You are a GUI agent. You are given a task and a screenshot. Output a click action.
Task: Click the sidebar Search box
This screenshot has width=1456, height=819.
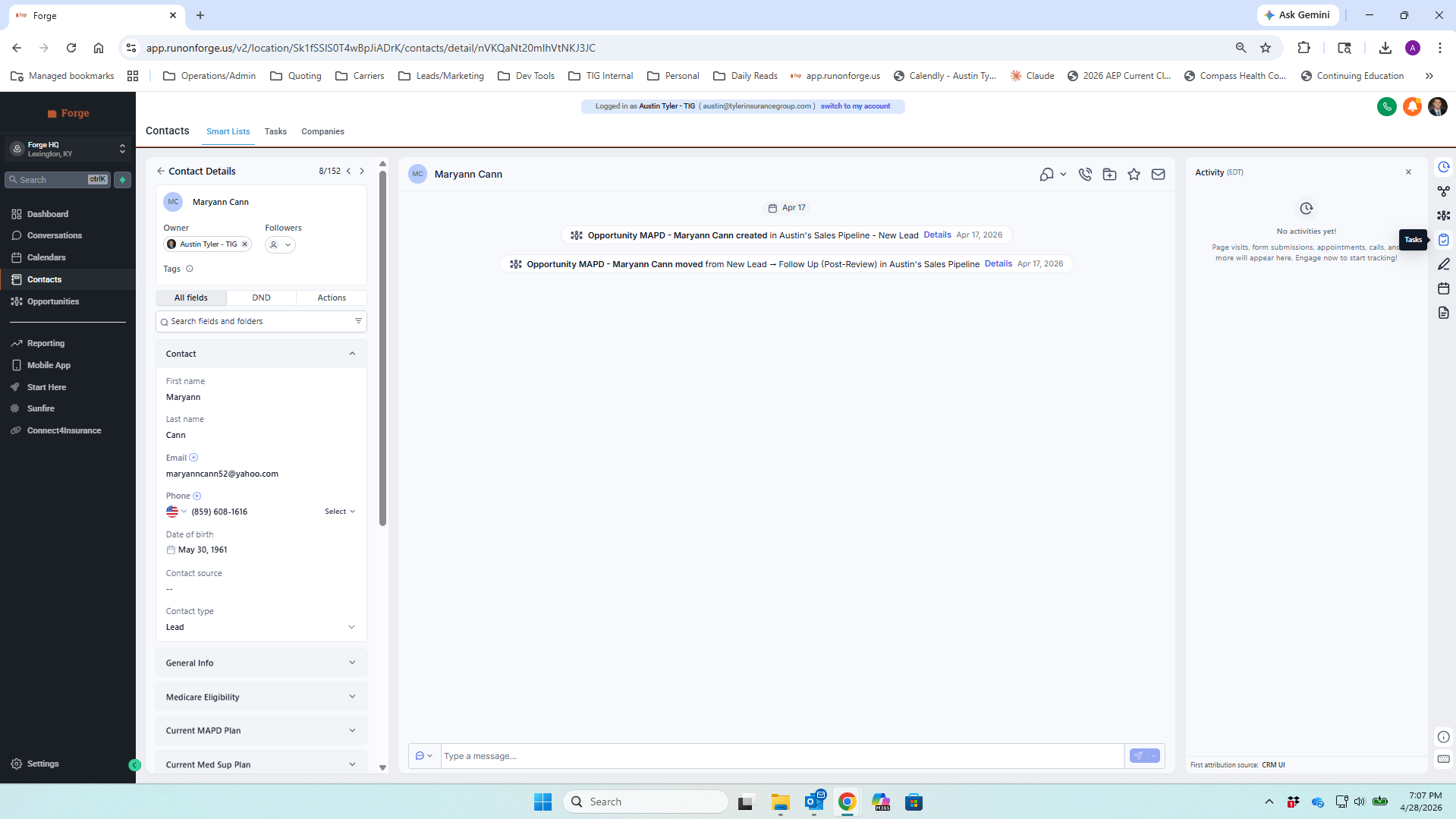click(57, 180)
